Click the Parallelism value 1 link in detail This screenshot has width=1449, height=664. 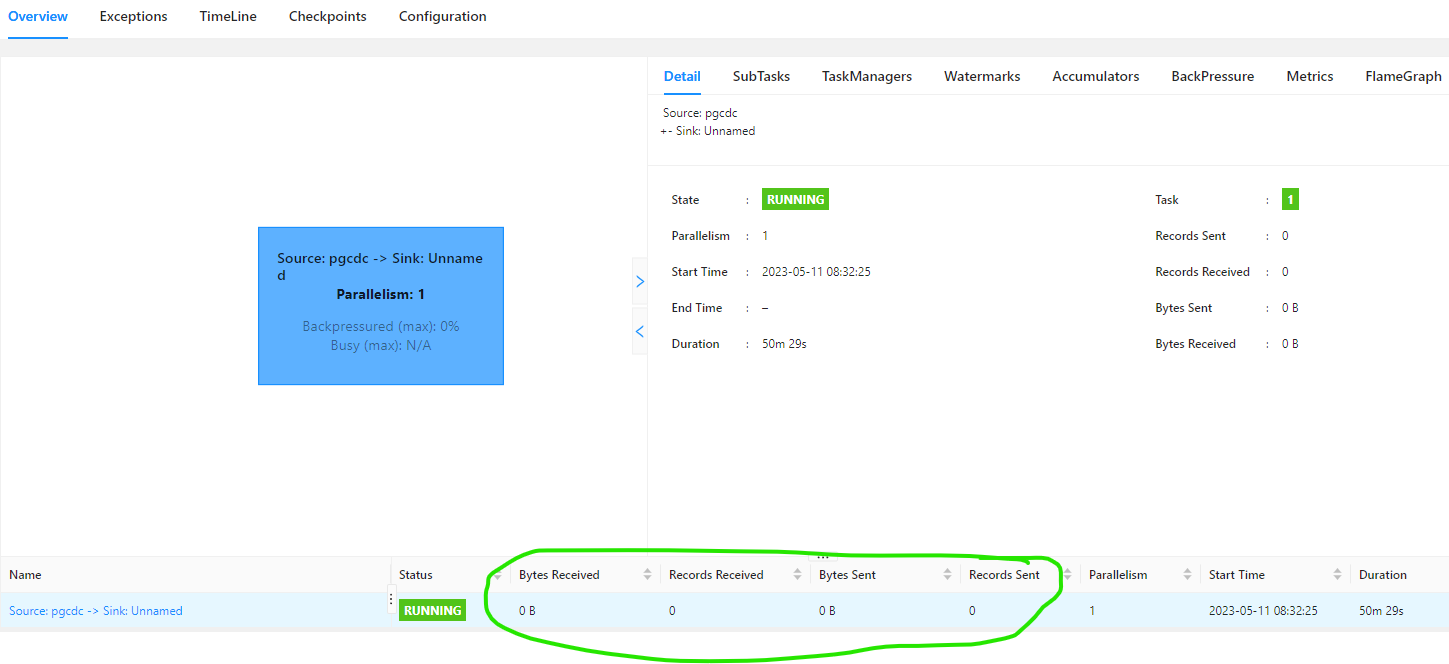pos(765,236)
